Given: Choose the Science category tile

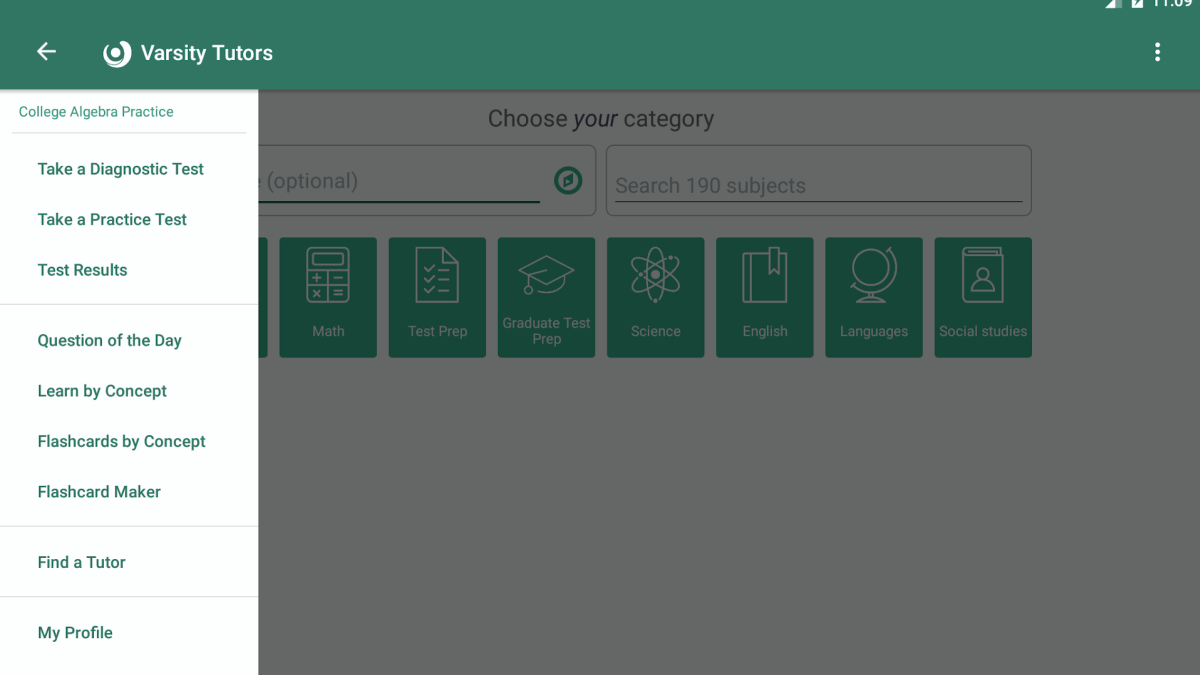Looking at the screenshot, I should pos(655,297).
